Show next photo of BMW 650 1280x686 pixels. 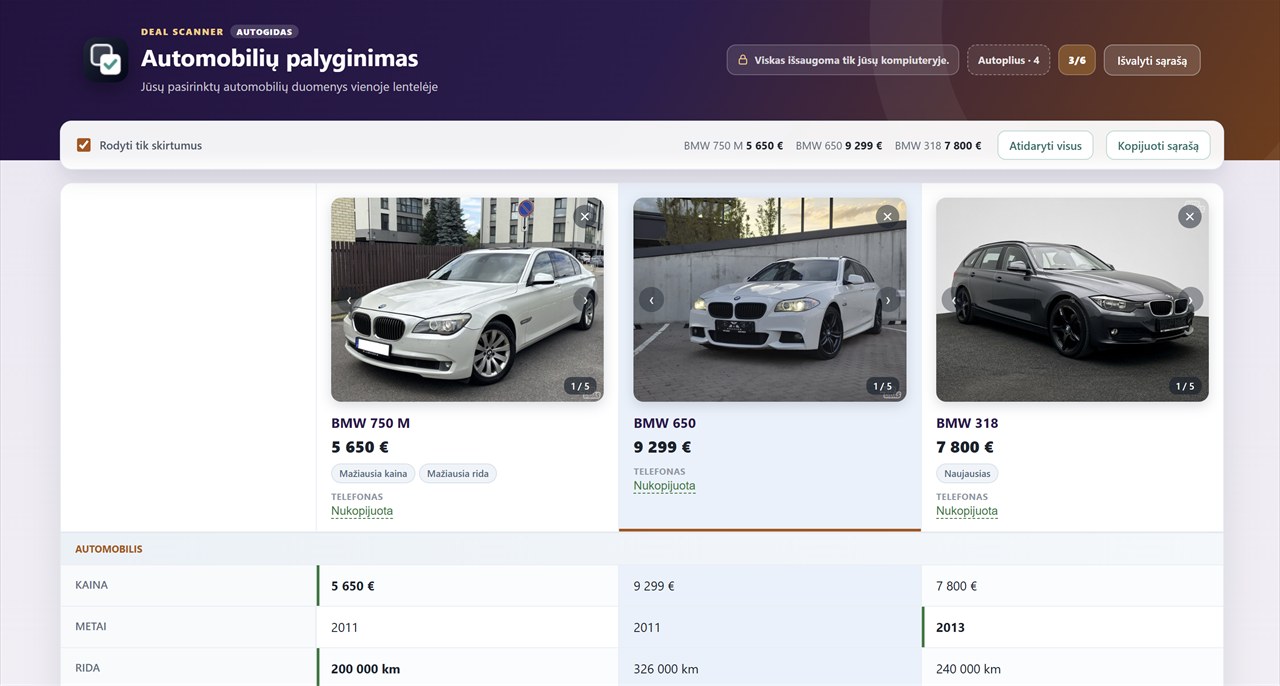(888, 299)
